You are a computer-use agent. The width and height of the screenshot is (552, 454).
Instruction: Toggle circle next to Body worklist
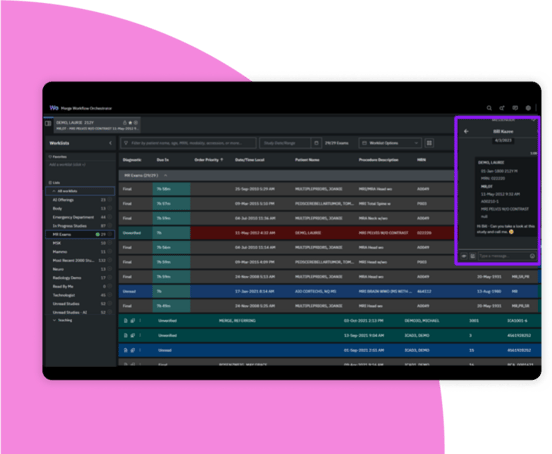(x=110, y=208)
